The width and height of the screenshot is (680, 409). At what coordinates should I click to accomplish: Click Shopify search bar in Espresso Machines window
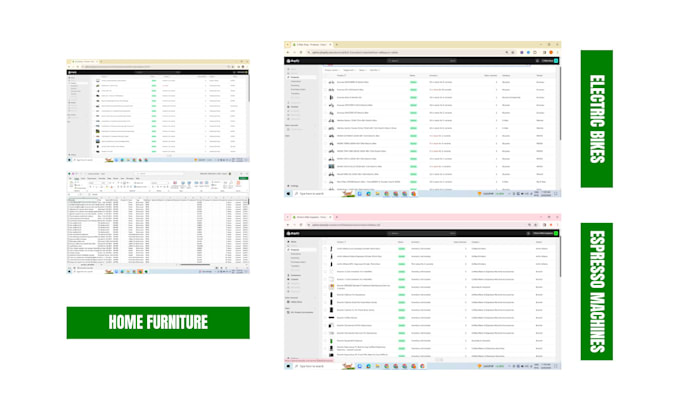(422, 233)
